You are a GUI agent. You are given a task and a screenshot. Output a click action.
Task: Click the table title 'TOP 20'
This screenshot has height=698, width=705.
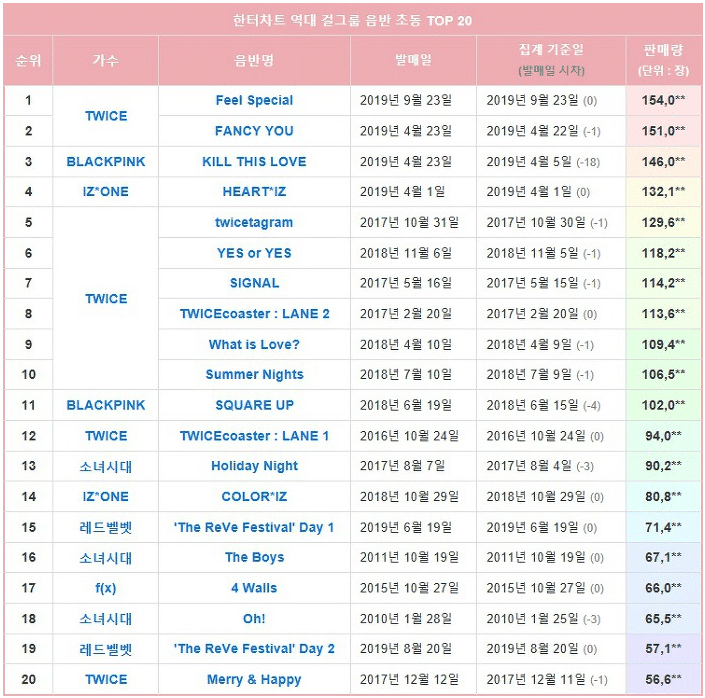tap(449, 21)
